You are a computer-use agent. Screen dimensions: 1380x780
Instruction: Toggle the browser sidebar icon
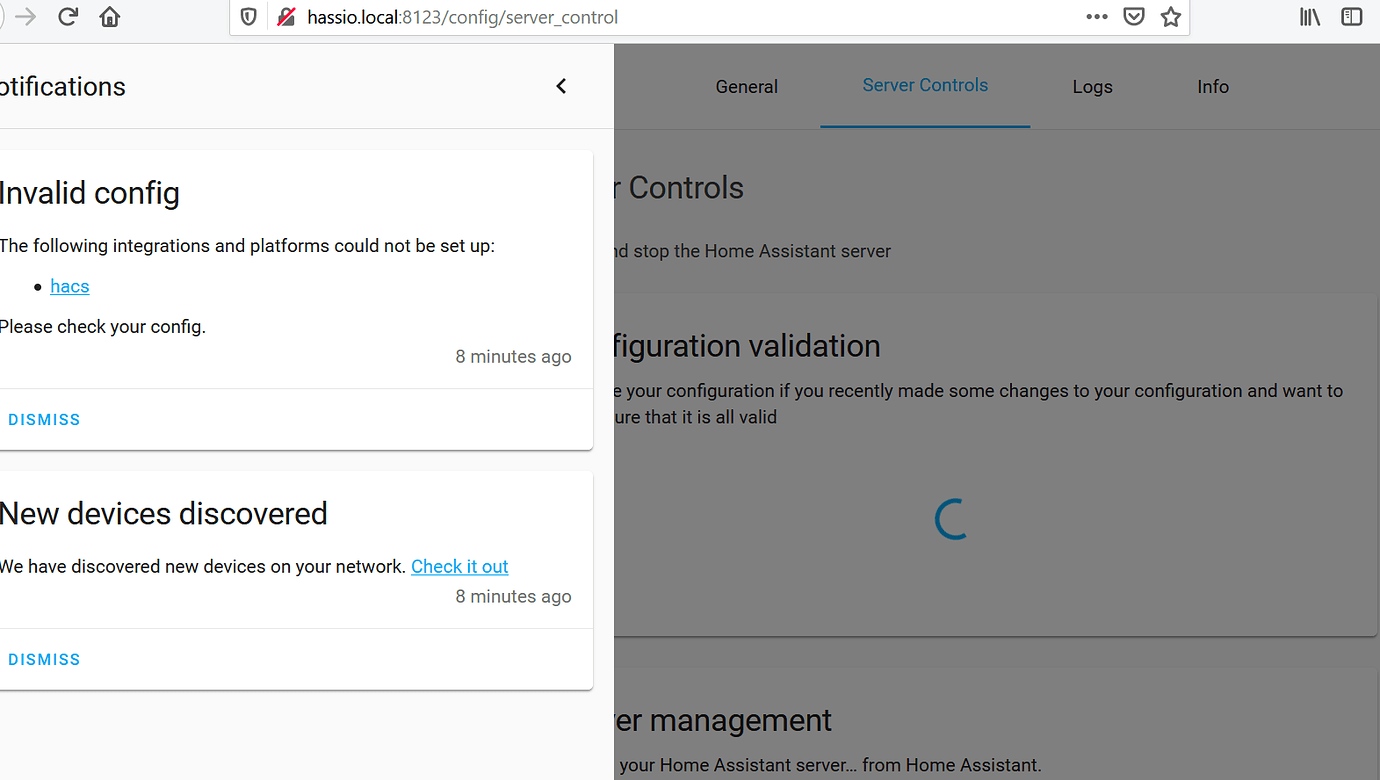(1351, 16)
